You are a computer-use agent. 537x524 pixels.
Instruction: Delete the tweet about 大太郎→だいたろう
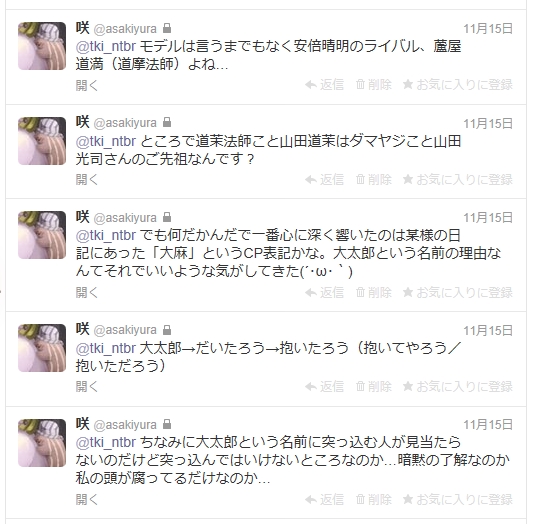point(374,386)
